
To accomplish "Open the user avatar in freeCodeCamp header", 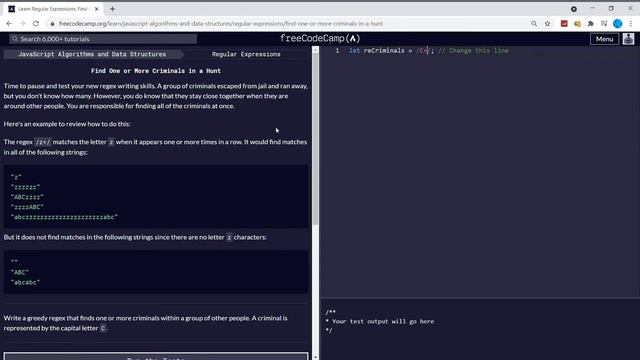I will (629, 39).
